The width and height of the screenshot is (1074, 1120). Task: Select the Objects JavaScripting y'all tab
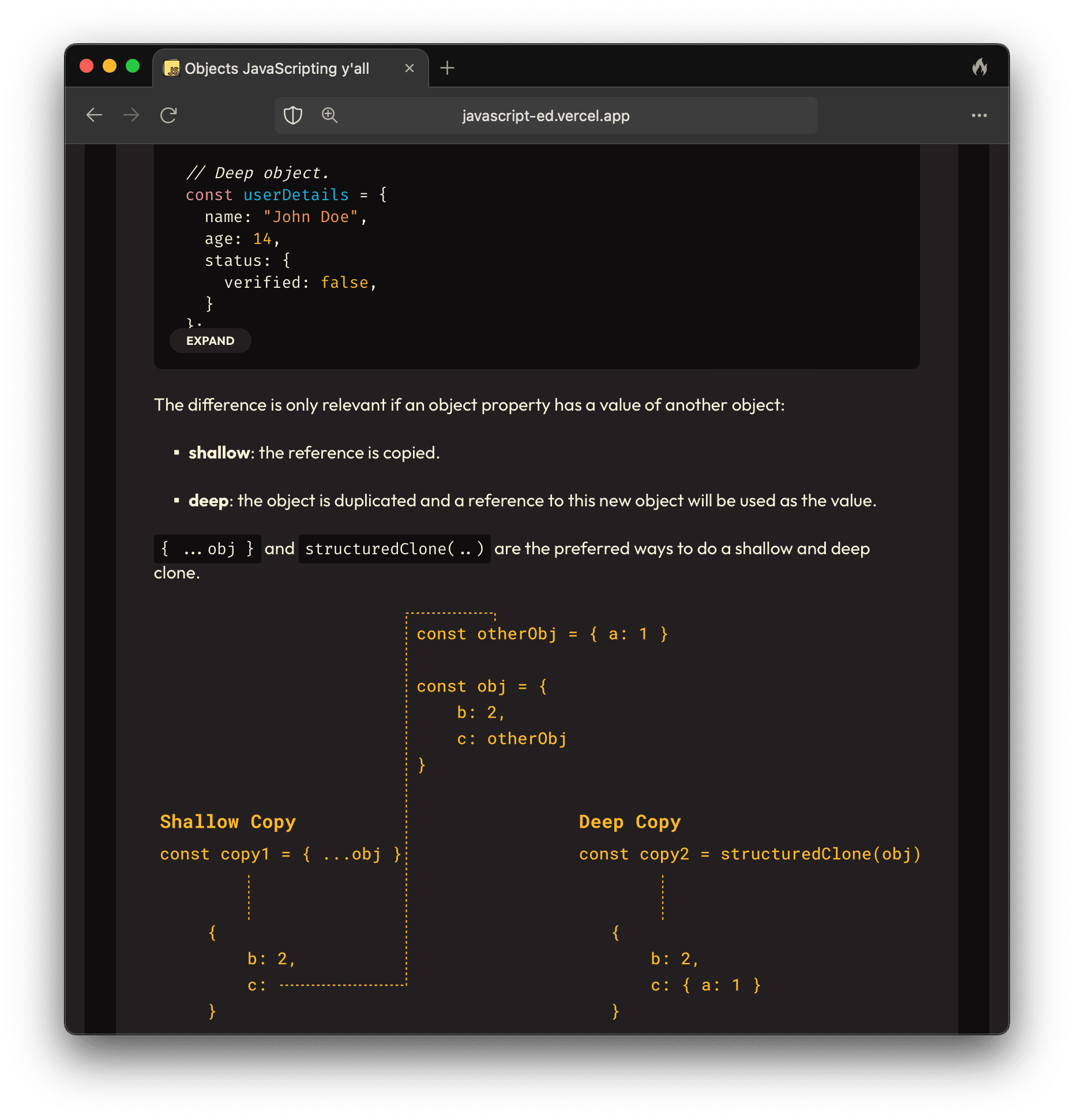[x=277, y=69]
